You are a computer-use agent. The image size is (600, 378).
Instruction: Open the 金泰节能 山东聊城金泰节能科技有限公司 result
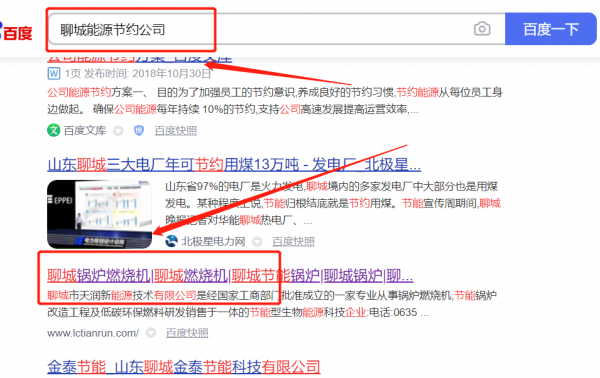pyautogui.click(x=184, y=367)
